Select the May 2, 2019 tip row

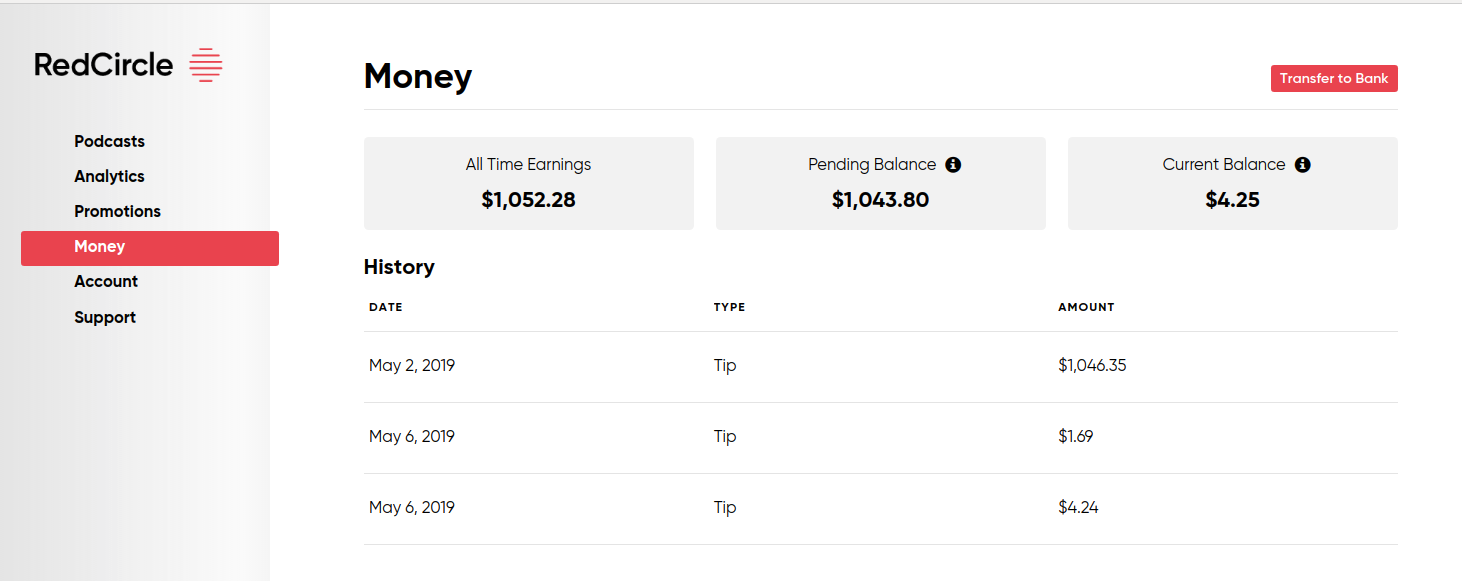(x=881, y=367)
